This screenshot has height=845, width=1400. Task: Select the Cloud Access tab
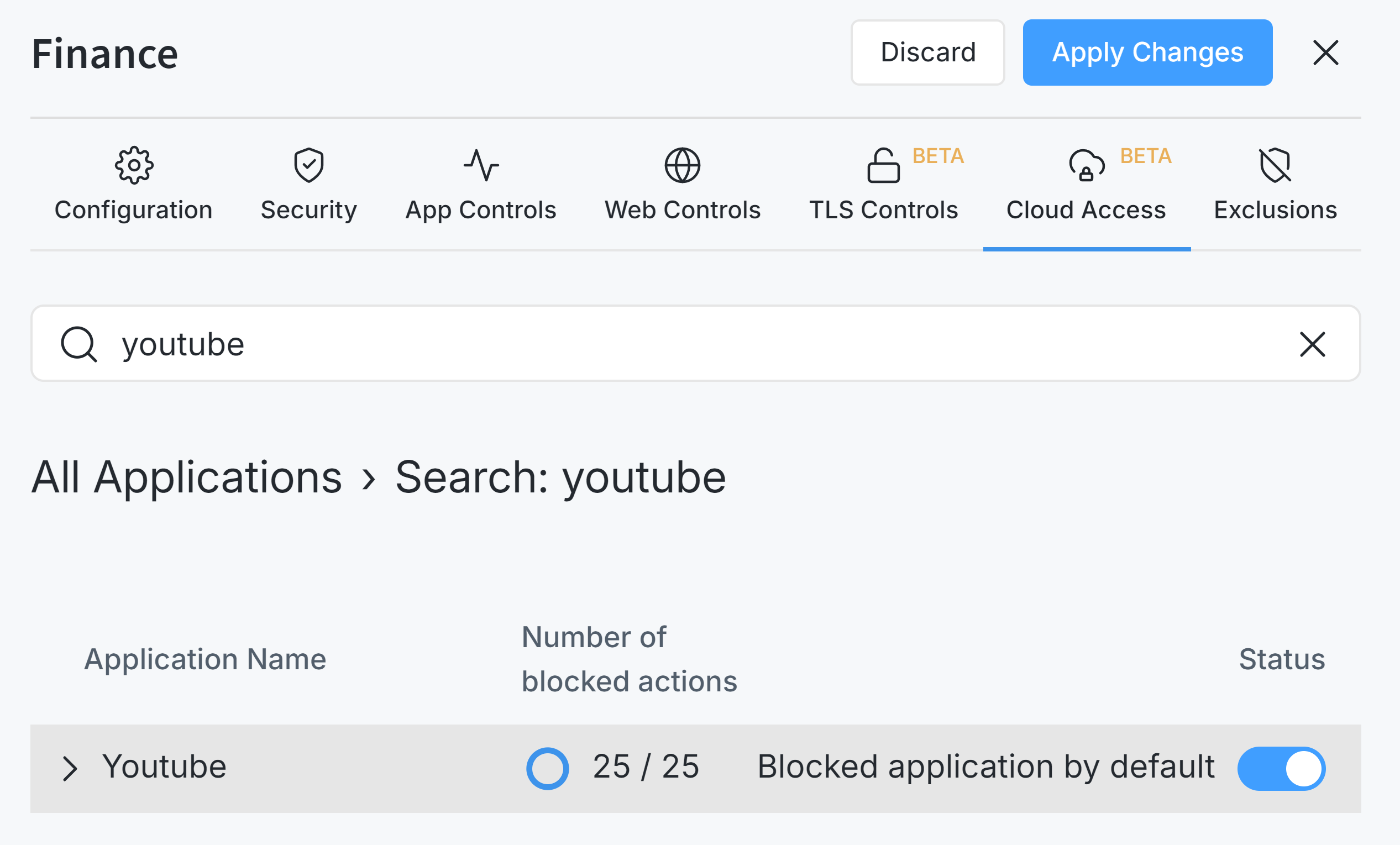(1086, 185)
